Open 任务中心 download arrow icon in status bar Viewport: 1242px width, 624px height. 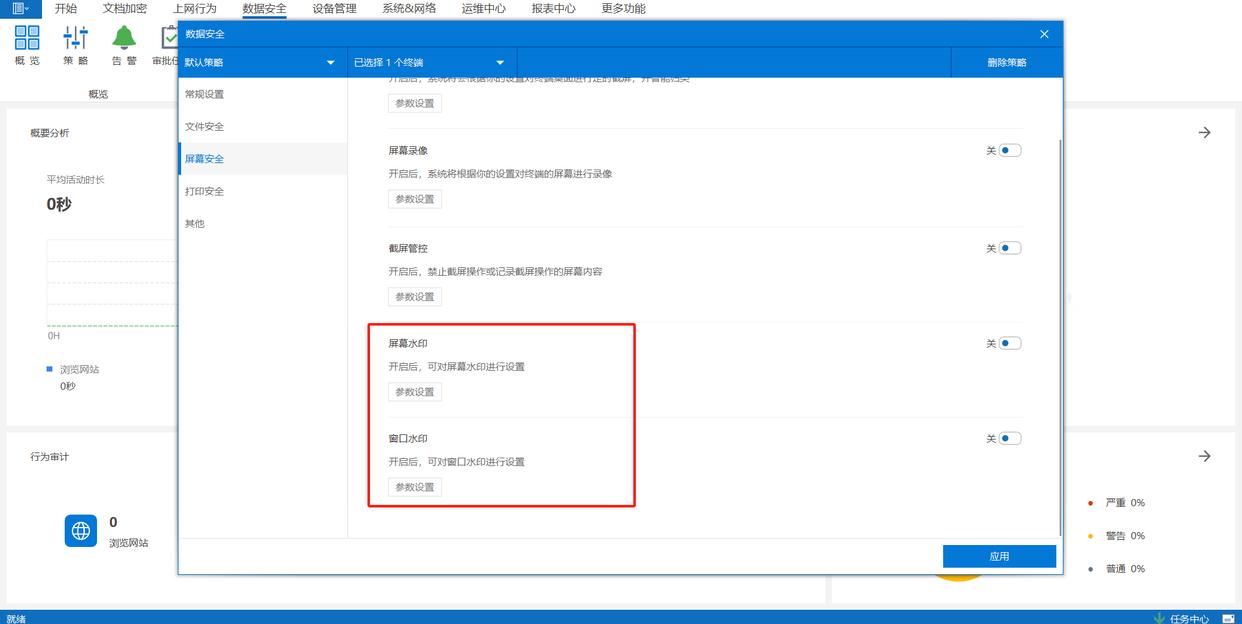1160,618
